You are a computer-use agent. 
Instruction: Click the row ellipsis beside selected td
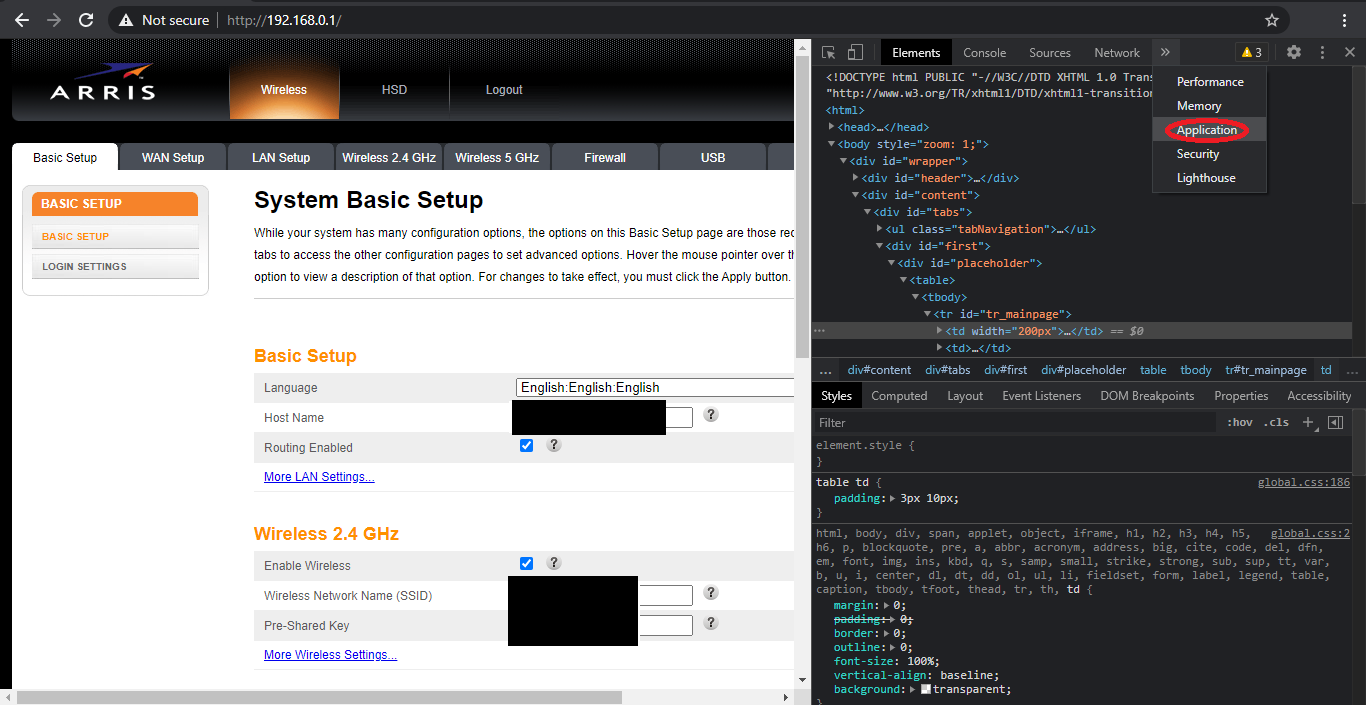(x=819, y=331)
